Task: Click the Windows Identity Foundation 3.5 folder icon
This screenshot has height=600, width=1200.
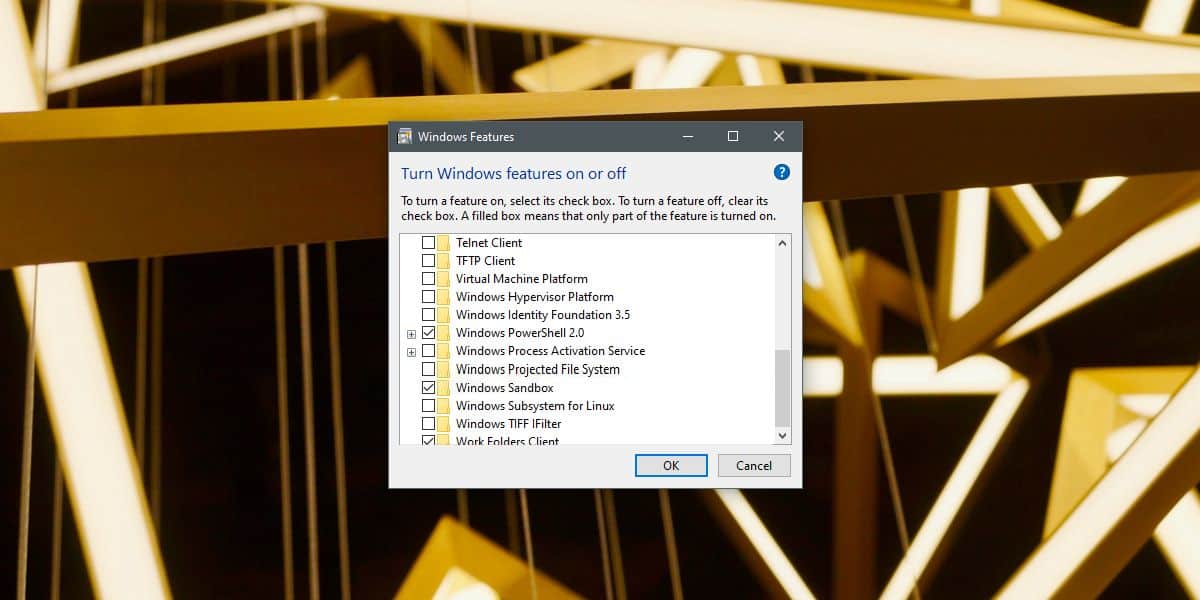Action: point(443,315)
